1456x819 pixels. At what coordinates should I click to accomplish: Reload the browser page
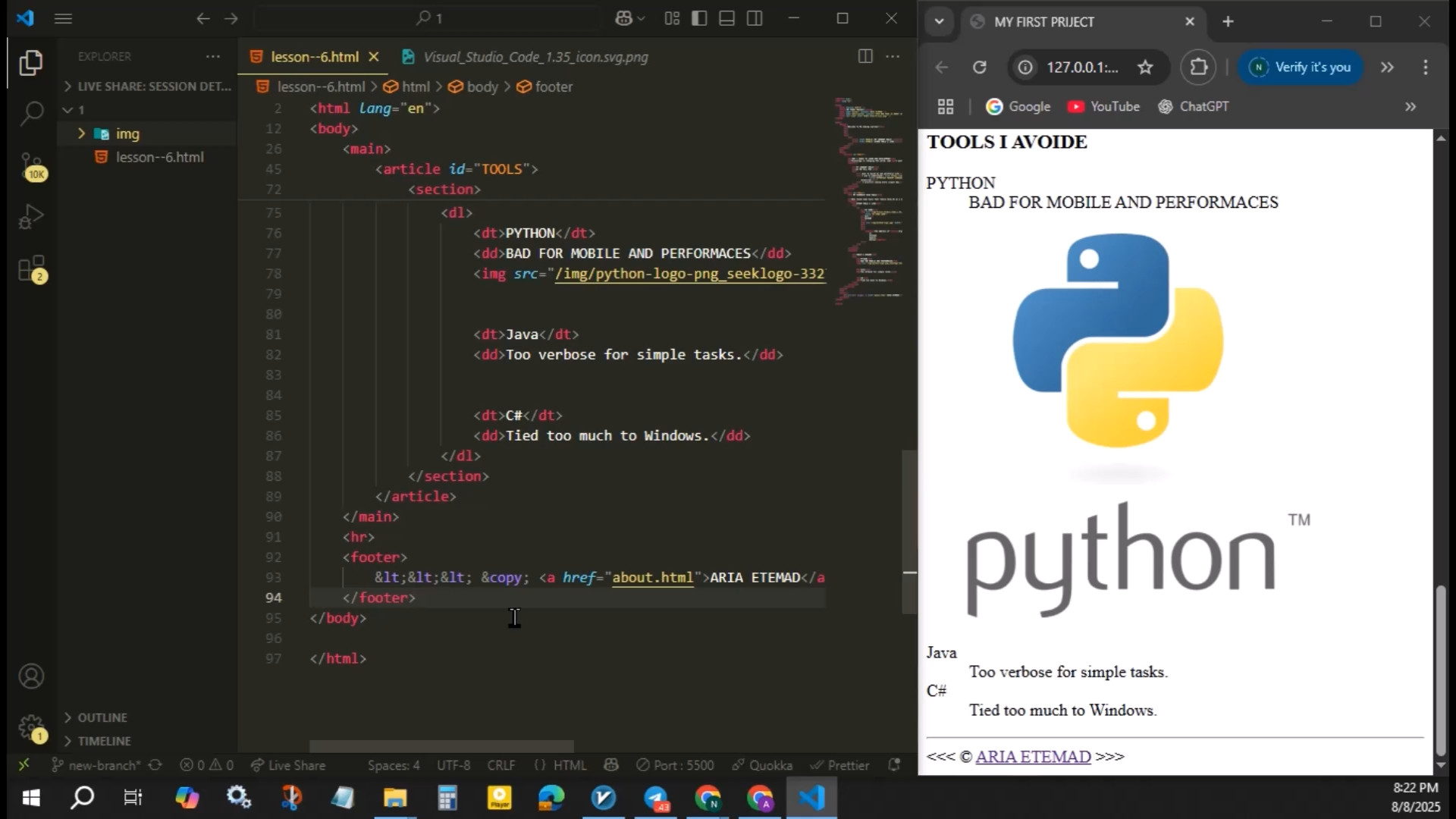coord(980,67)
